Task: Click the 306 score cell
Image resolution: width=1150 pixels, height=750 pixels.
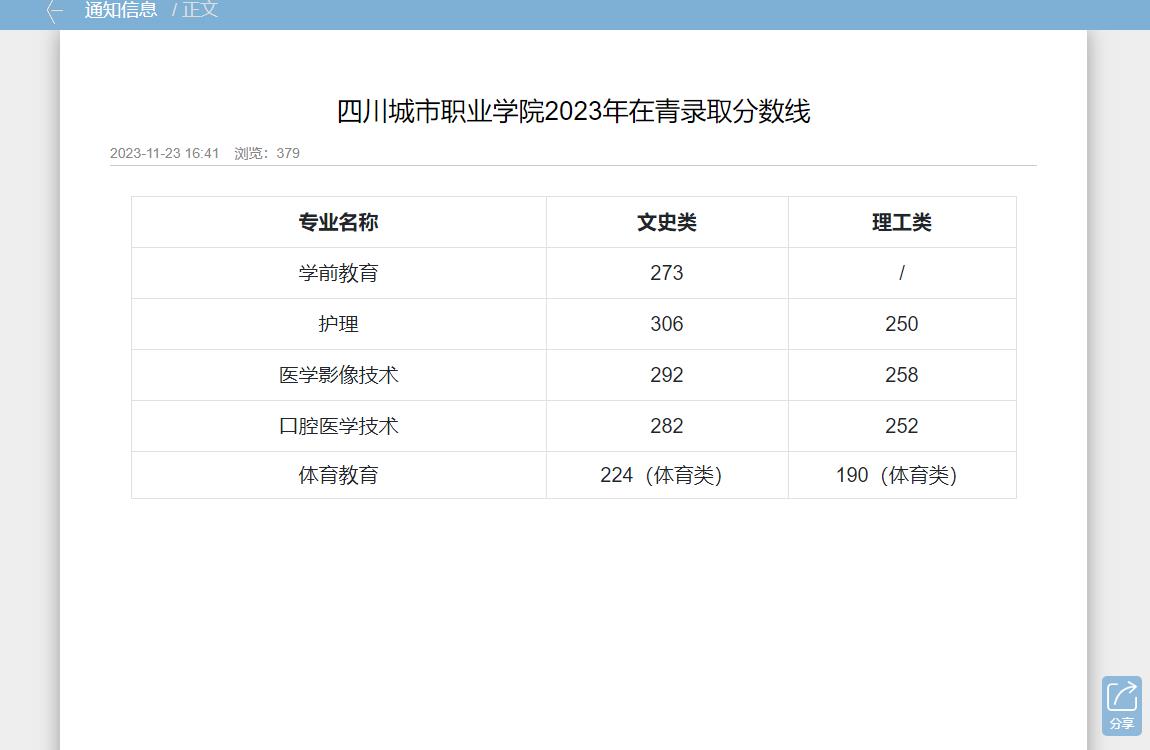Action: pos(667,324)
